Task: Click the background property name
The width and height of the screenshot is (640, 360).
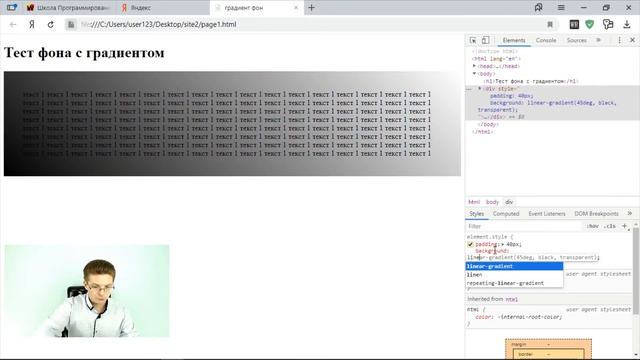Action: pos(492,251)
